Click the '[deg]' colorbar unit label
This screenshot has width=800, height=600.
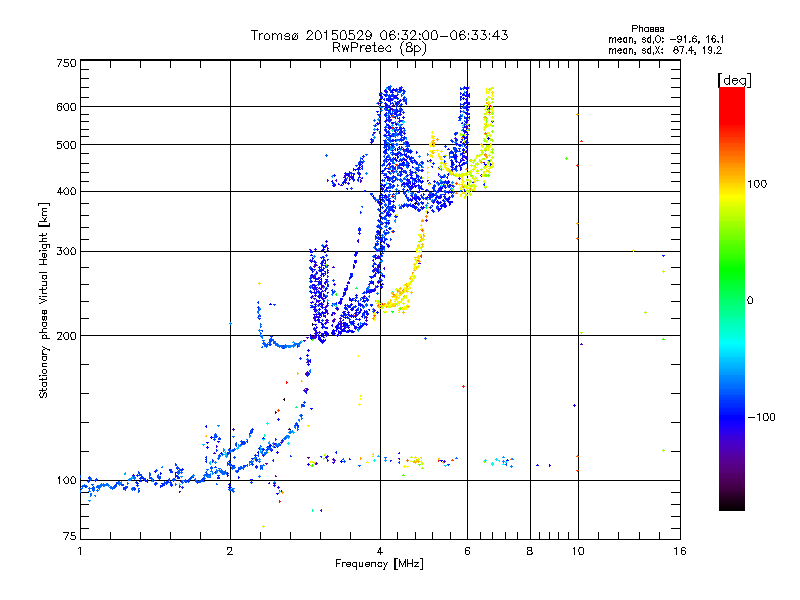[734, 80]
